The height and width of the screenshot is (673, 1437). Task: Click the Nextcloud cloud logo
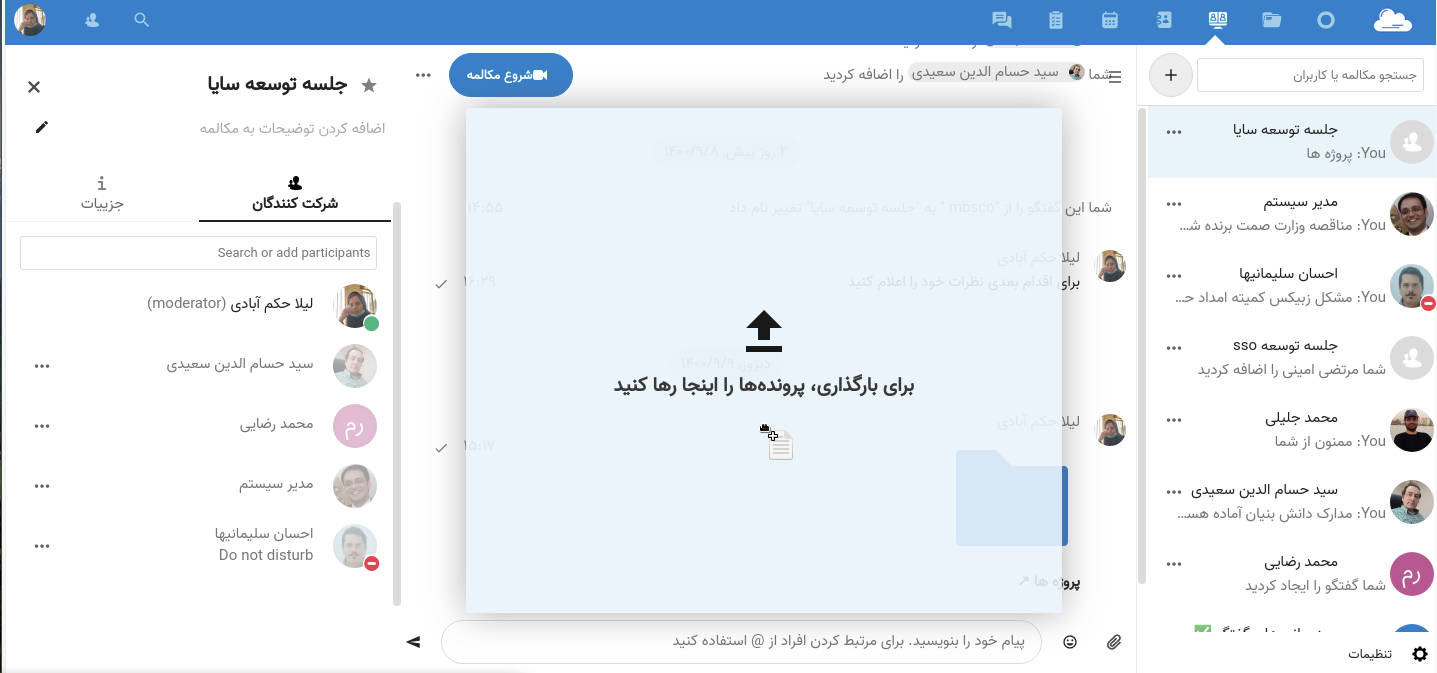[1392, 20]
